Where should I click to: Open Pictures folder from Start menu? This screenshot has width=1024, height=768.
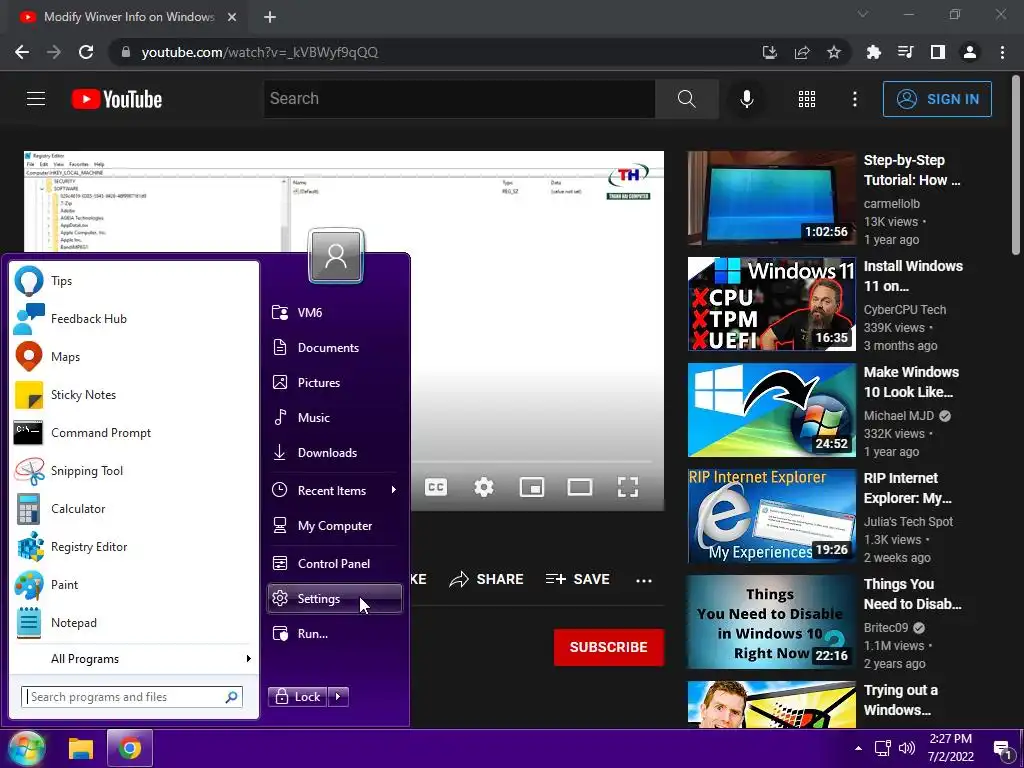[x=334, y=383]
